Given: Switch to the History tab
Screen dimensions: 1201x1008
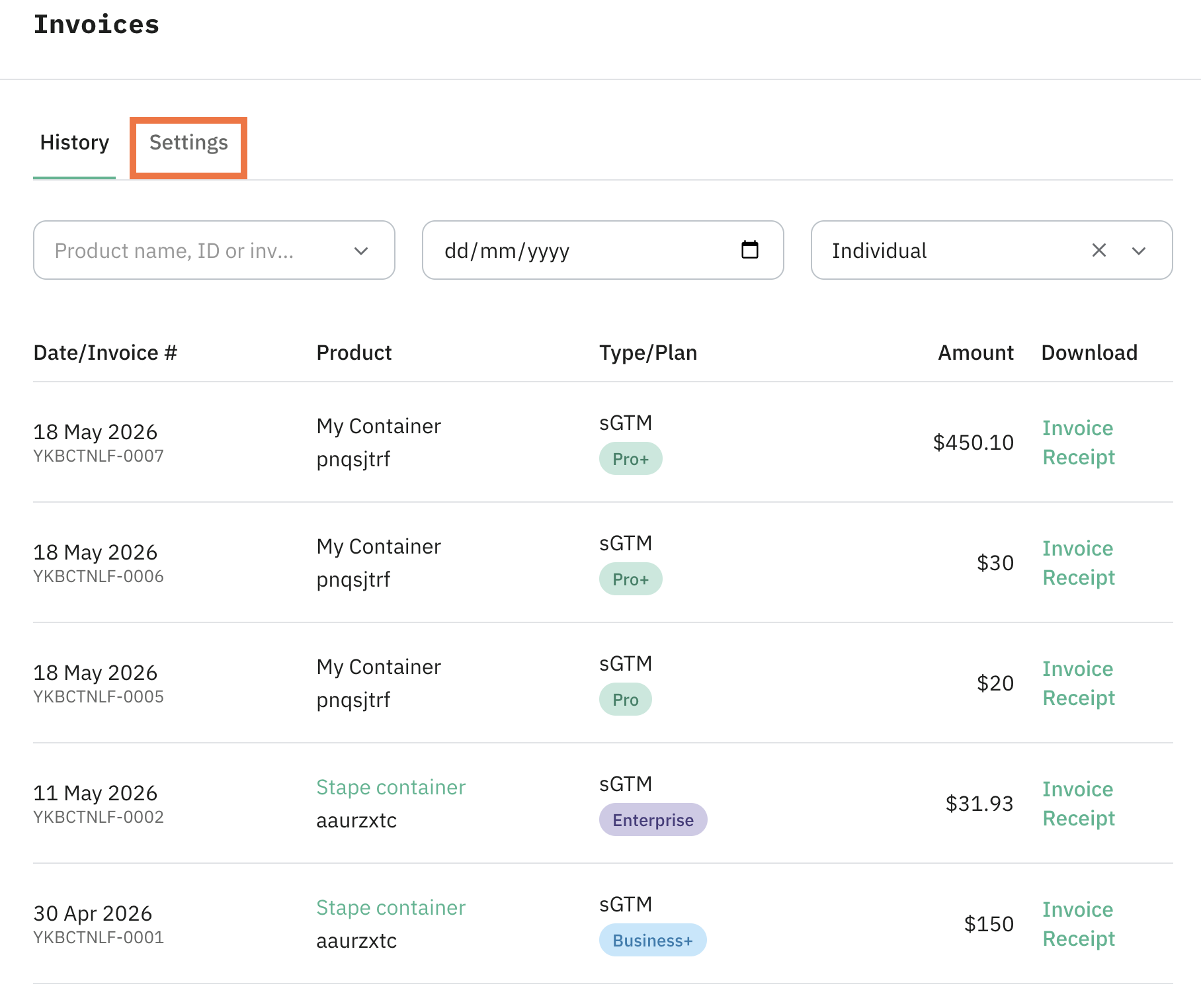Looking at the screenshot, I should point(74,143).
